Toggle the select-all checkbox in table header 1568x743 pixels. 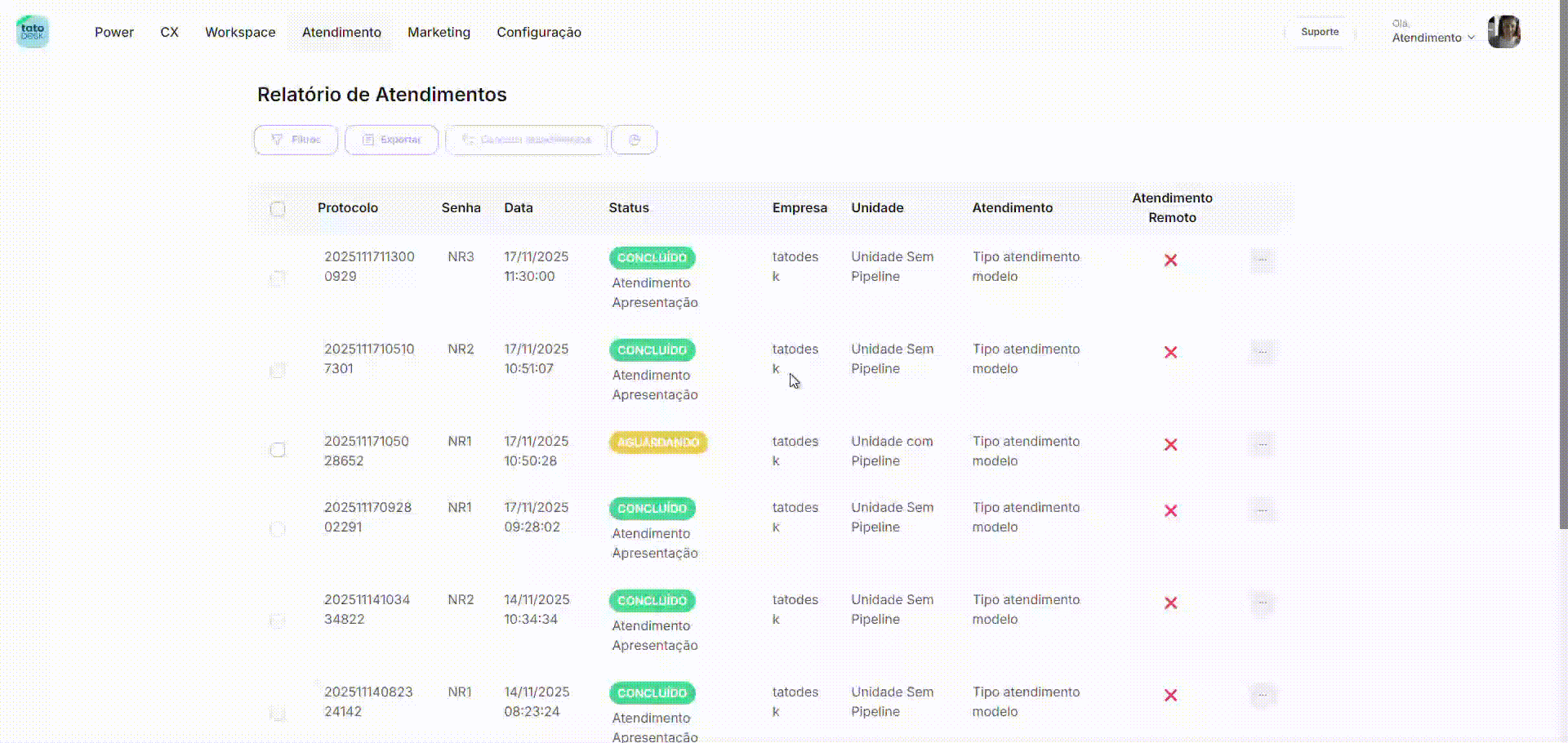pos(278,208)
